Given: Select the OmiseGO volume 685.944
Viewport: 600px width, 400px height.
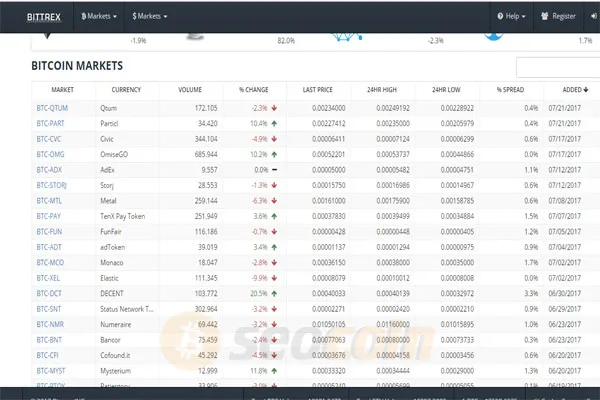Looking at the screenshot, I should pos(206,154).
